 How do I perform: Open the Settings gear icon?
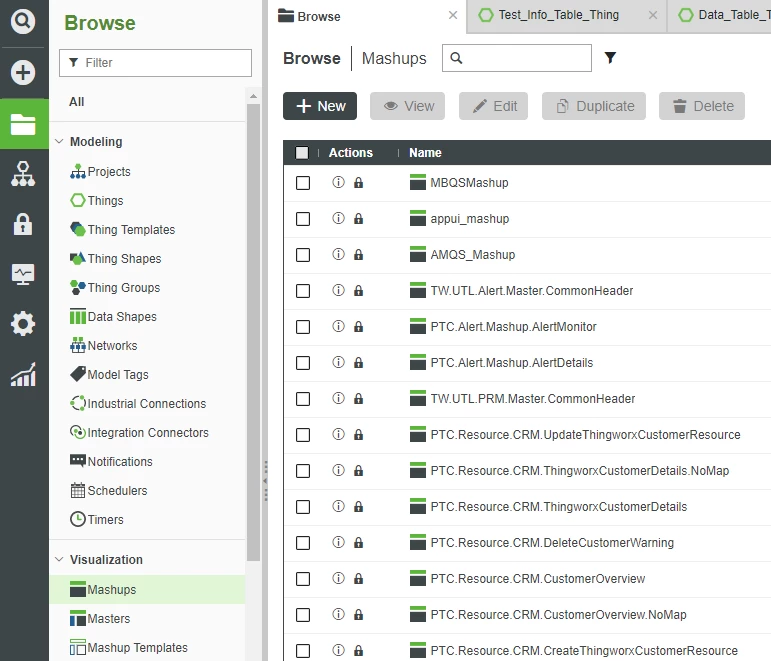tap(23, 324)
